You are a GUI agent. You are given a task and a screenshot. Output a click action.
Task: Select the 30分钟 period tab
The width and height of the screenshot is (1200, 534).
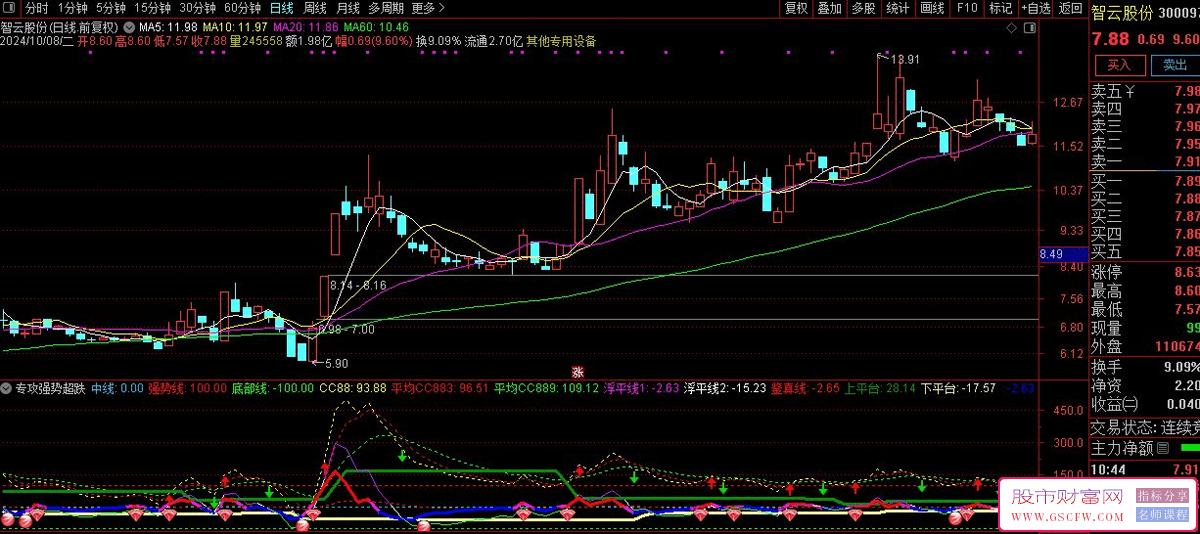point(198,8)
